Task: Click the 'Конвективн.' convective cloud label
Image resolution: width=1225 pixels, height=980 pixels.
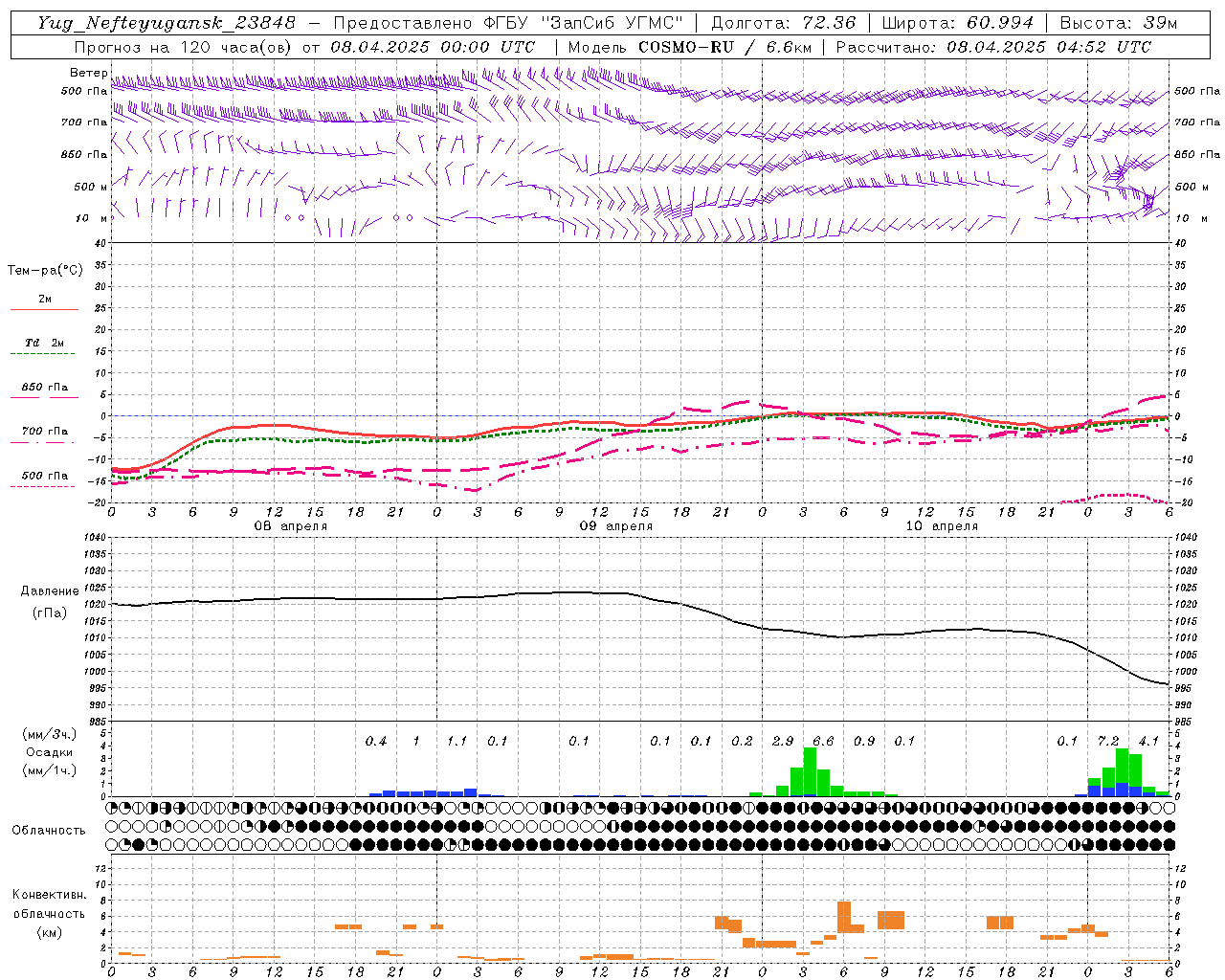Action: click(x=50, y=895)
